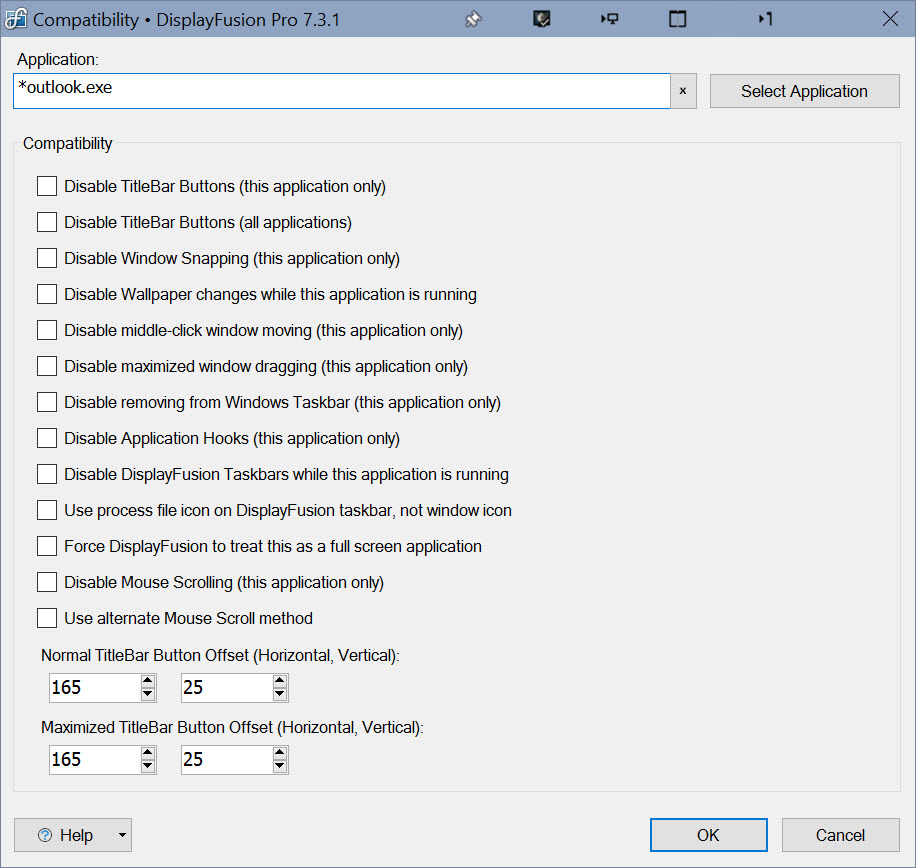The image size is (916, 868).
Task: Decrease Maximized TitleBar horizontal offset value
Action: pyautogui.click(x=148, y=766)
